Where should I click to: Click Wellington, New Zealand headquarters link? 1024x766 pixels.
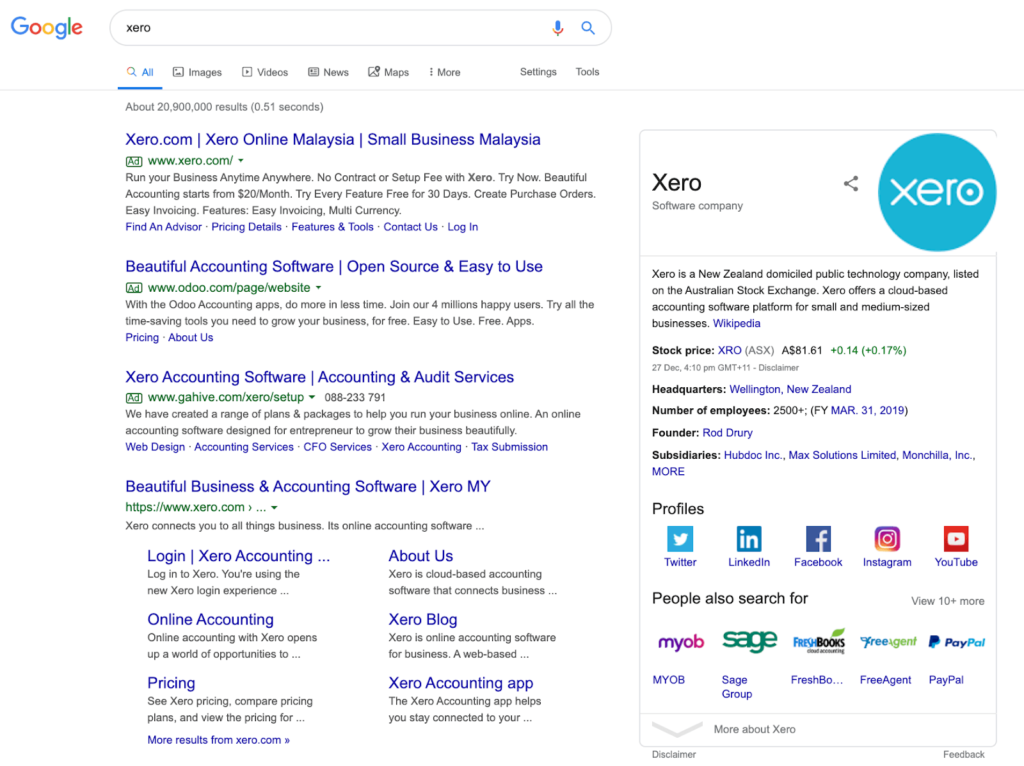pos(790,389)
